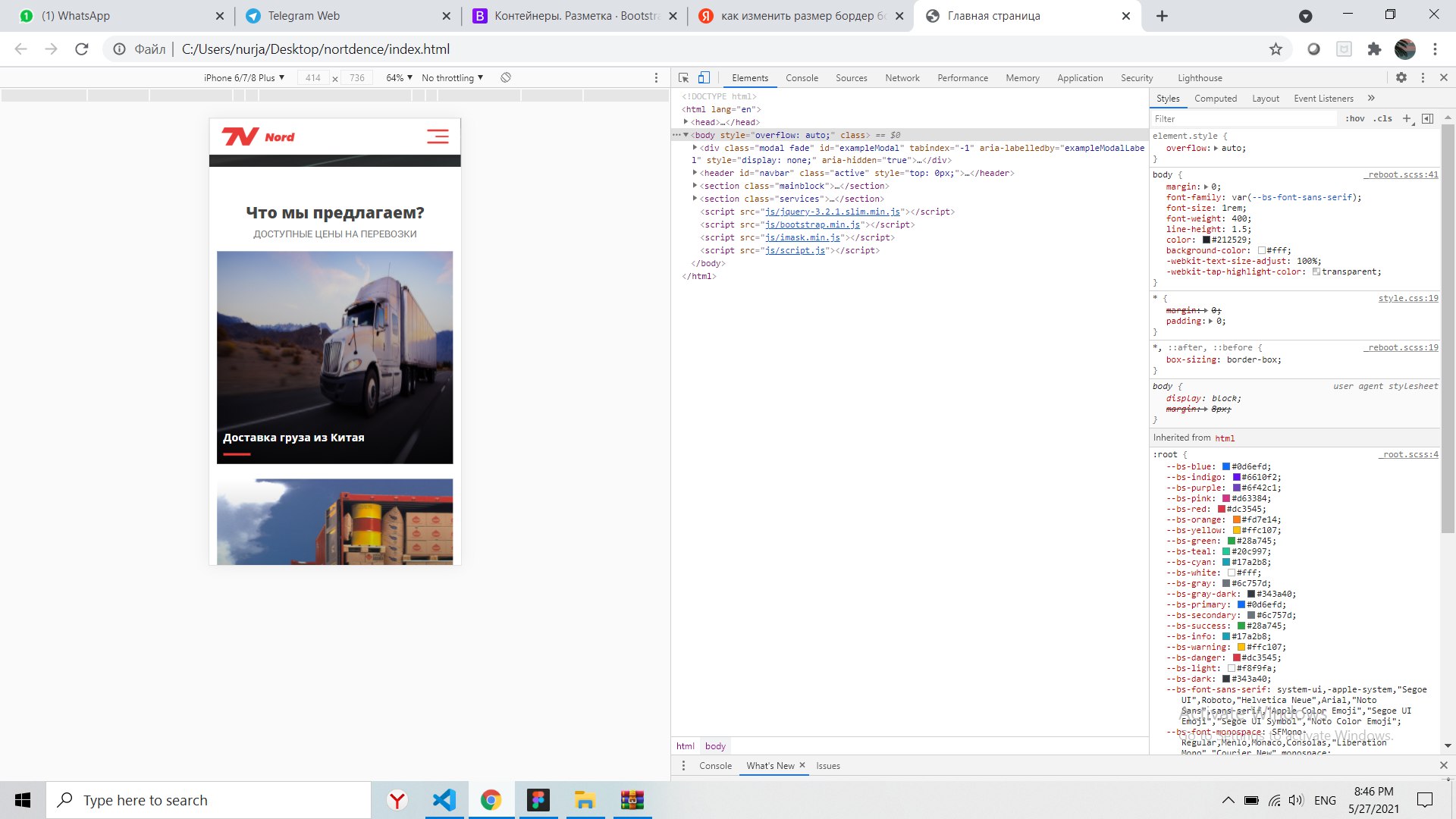Viewport: 1456px width, 819px height.
Task: Toggle the device toolbar icon
Action: pos(704,77)
